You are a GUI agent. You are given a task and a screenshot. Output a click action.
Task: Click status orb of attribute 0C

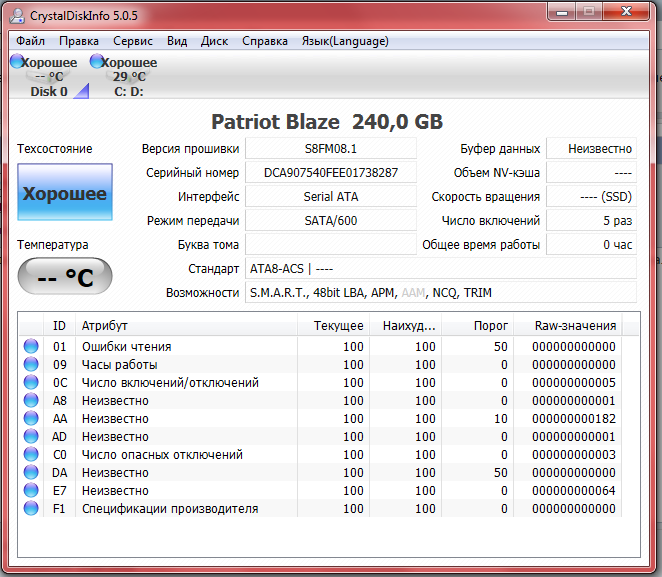point(31,382)
